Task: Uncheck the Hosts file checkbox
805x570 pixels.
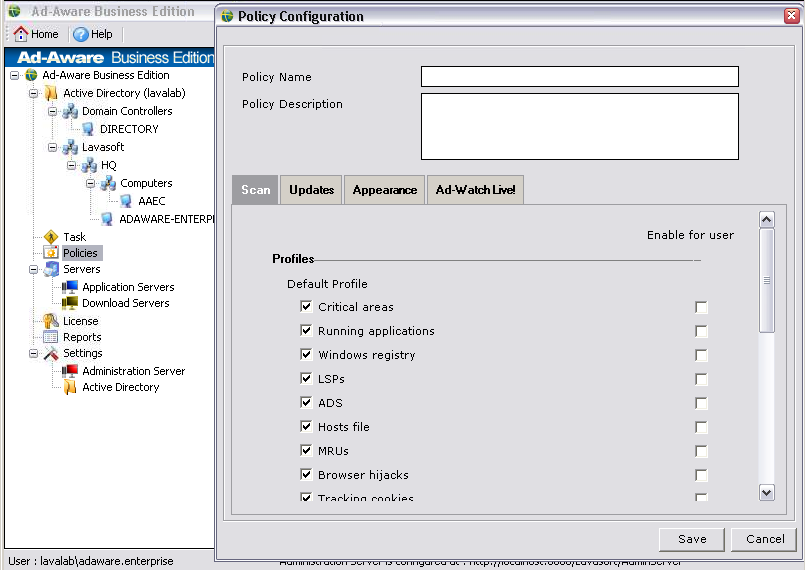Action: (x=306, y=426)
